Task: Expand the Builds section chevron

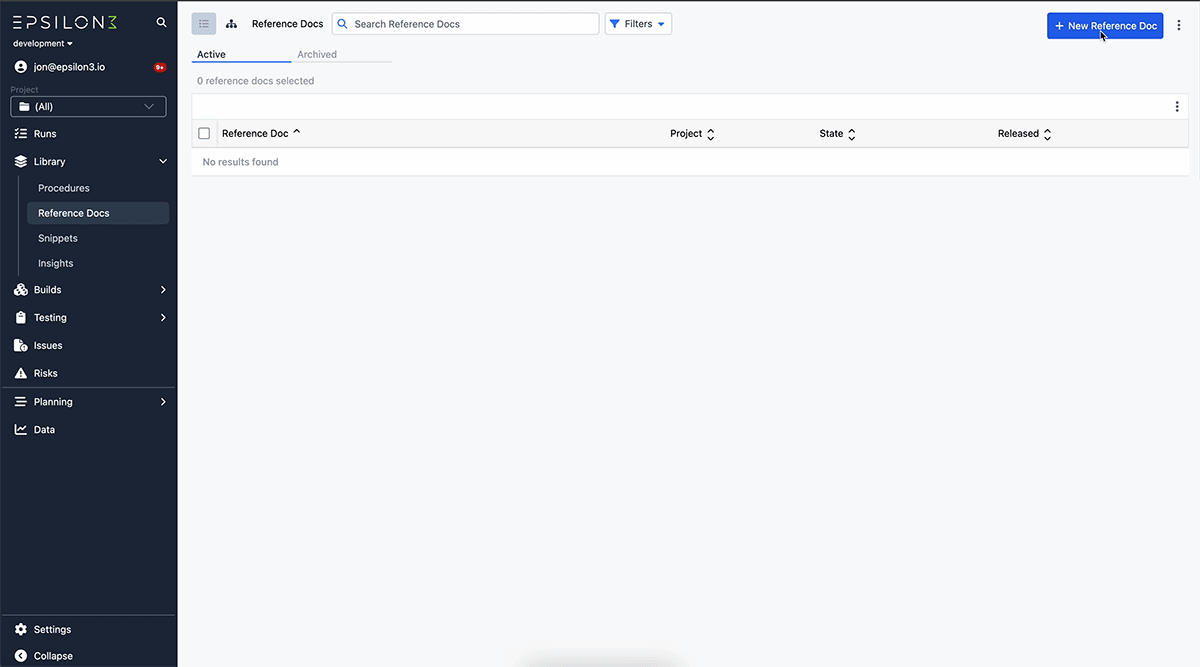Action: tap(163, 290)
